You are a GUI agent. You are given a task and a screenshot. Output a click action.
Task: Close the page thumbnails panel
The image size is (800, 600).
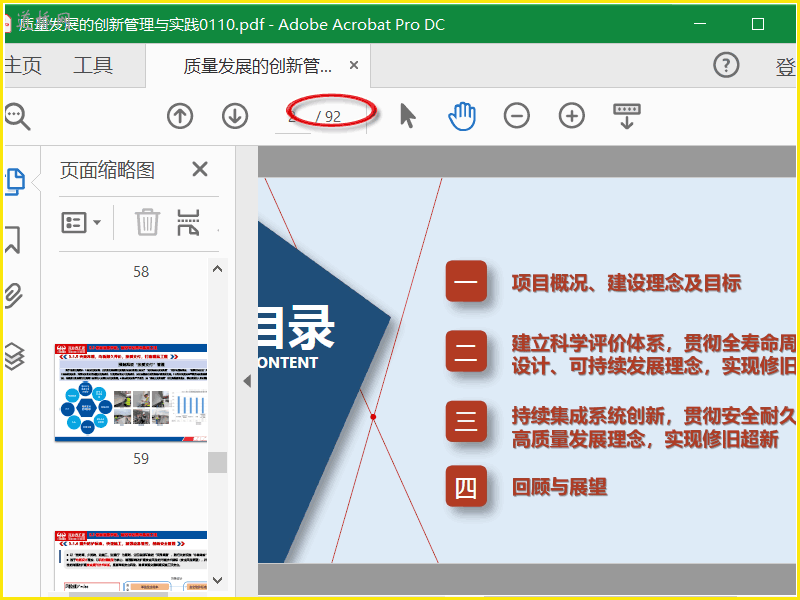200,169
